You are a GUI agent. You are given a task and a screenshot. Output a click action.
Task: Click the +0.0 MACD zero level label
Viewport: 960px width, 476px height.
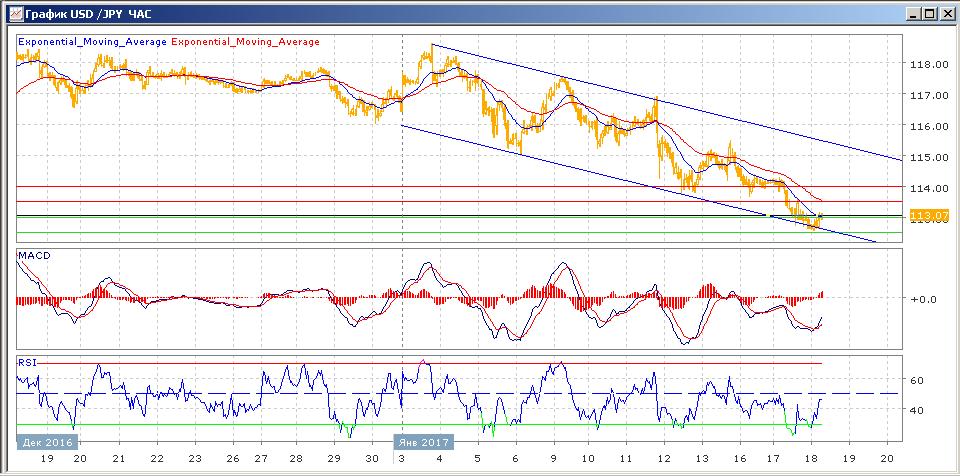point(922,298)
